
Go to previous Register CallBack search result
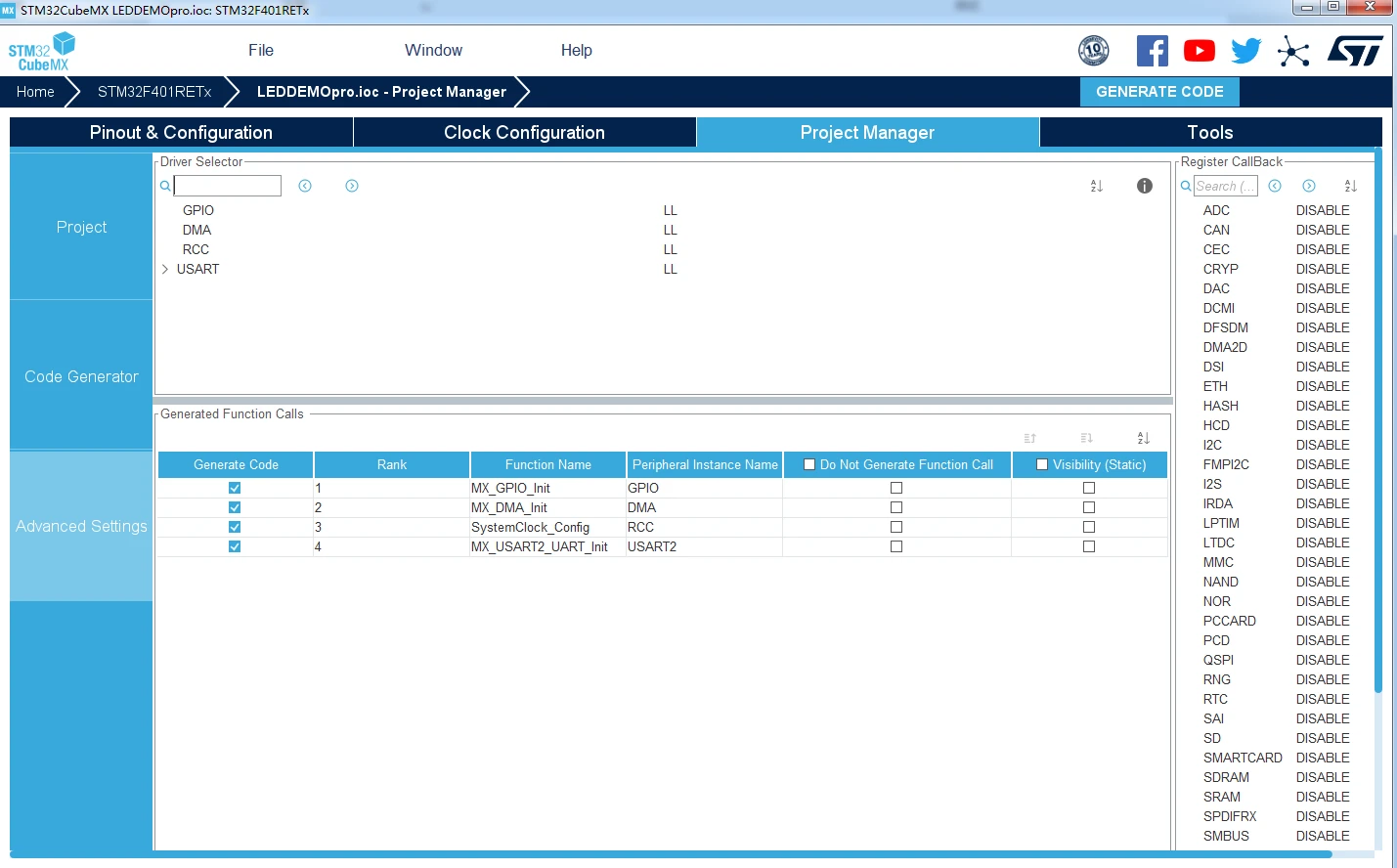pos(1275,186)
